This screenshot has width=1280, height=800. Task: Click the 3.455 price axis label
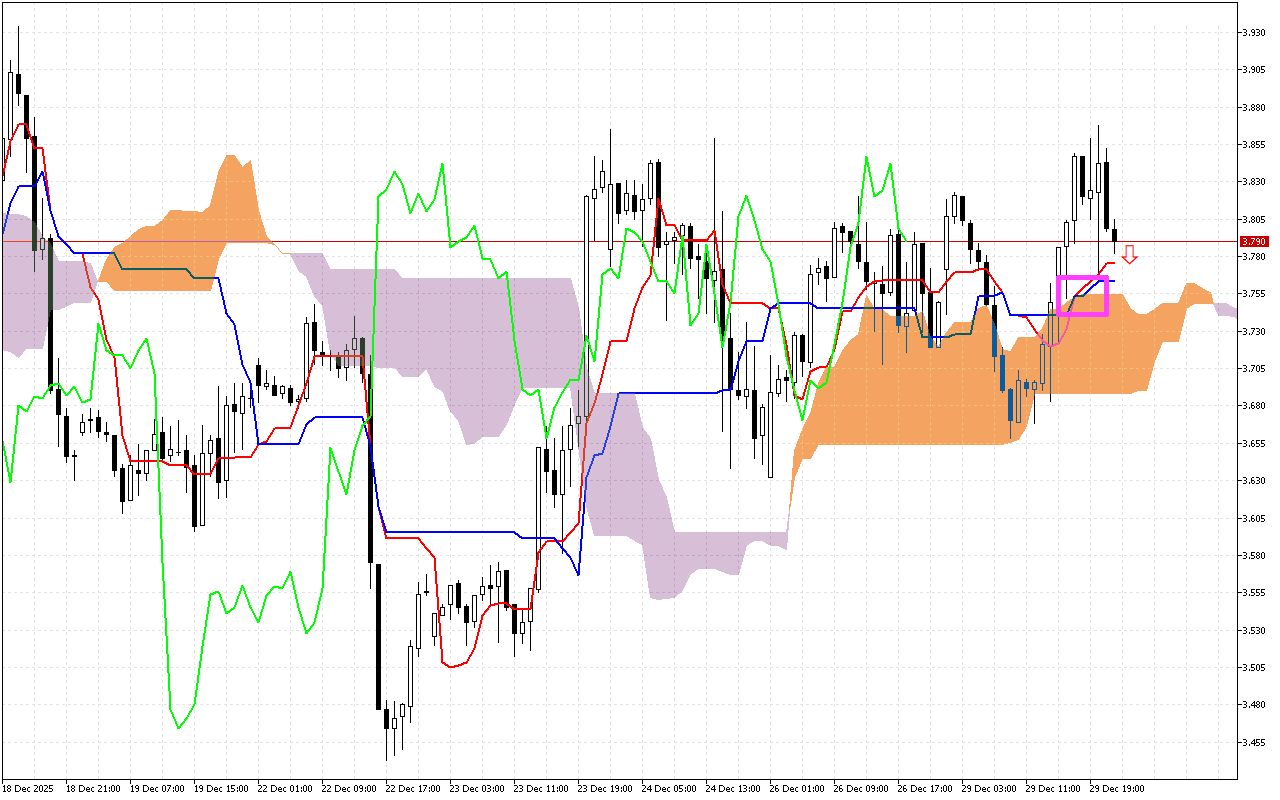coord(1253,742)
